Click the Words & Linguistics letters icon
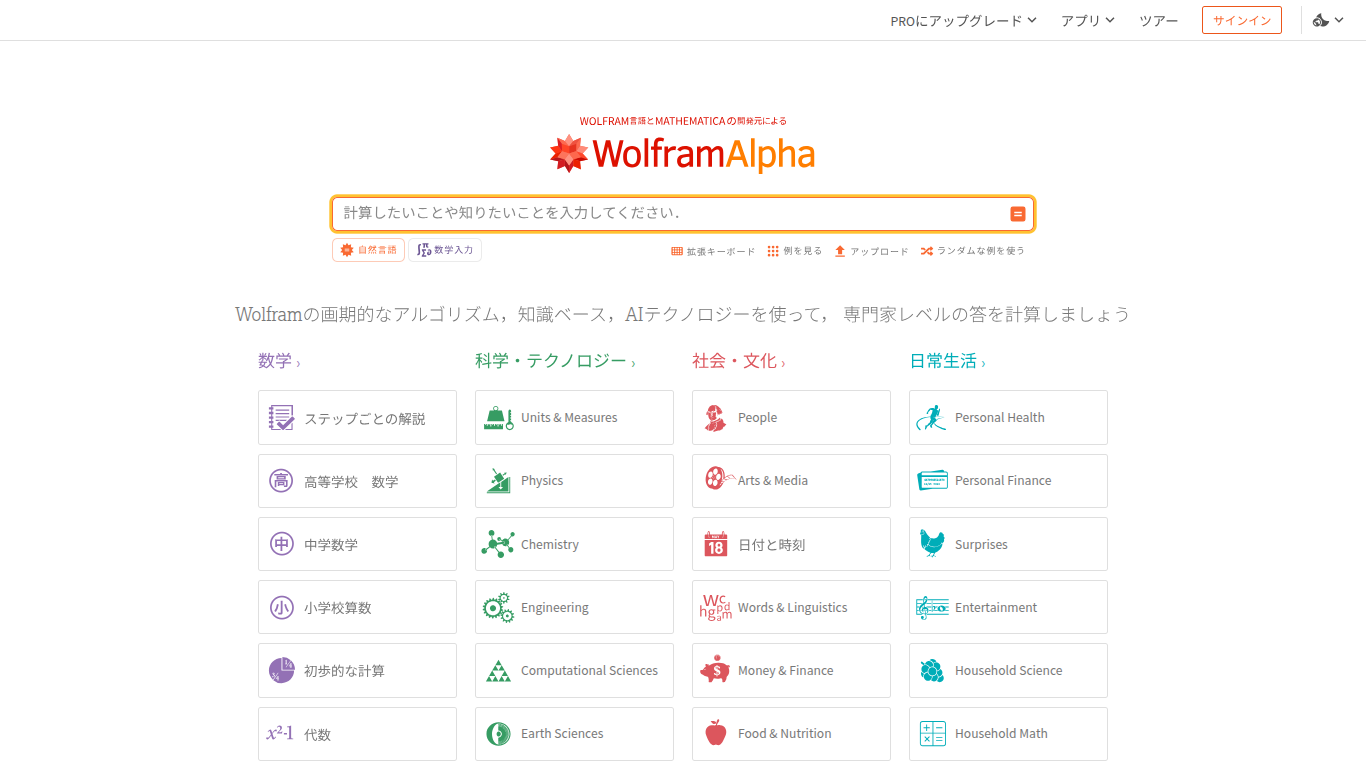Image resolution: width=1366 pixels, height=766 pixels. click(717, 607)
